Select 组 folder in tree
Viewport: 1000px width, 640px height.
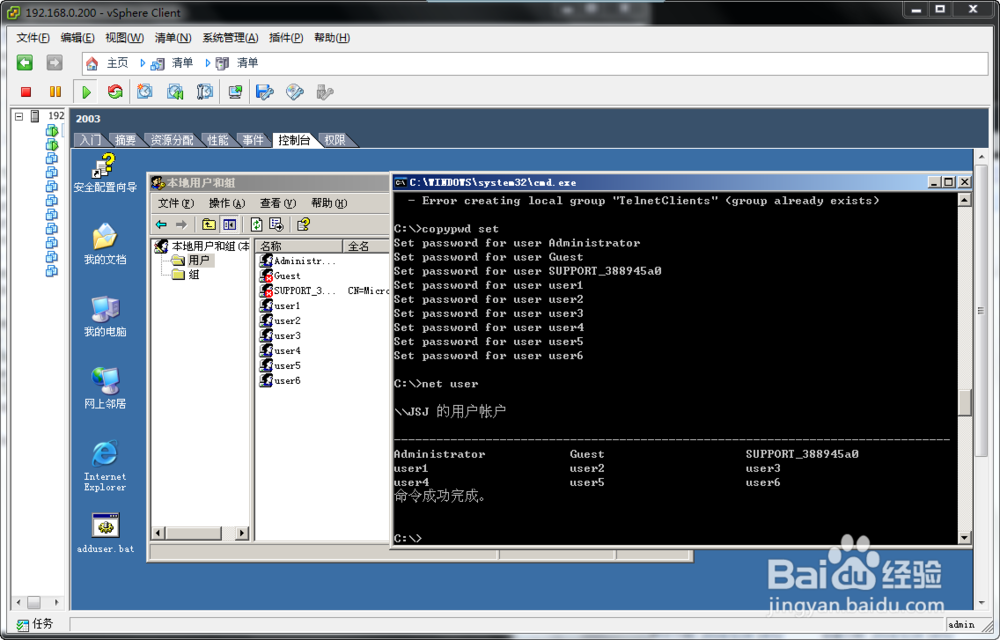[186, 275]
